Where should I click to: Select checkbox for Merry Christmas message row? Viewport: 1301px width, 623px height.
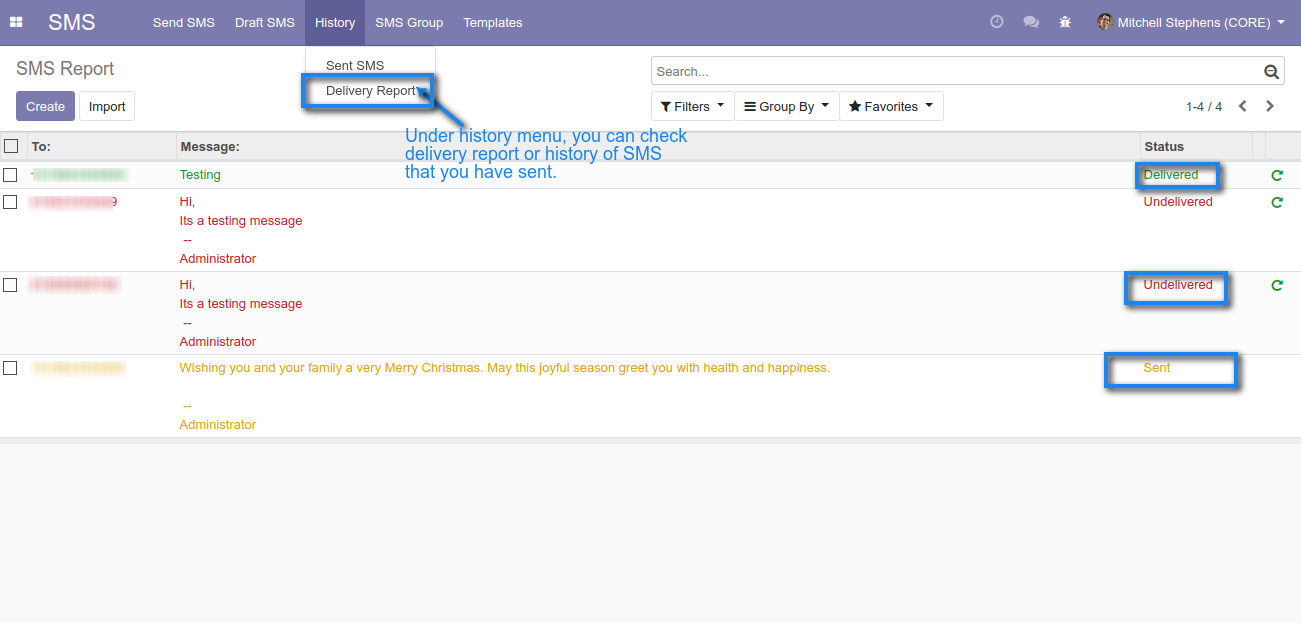coord(11,368)
